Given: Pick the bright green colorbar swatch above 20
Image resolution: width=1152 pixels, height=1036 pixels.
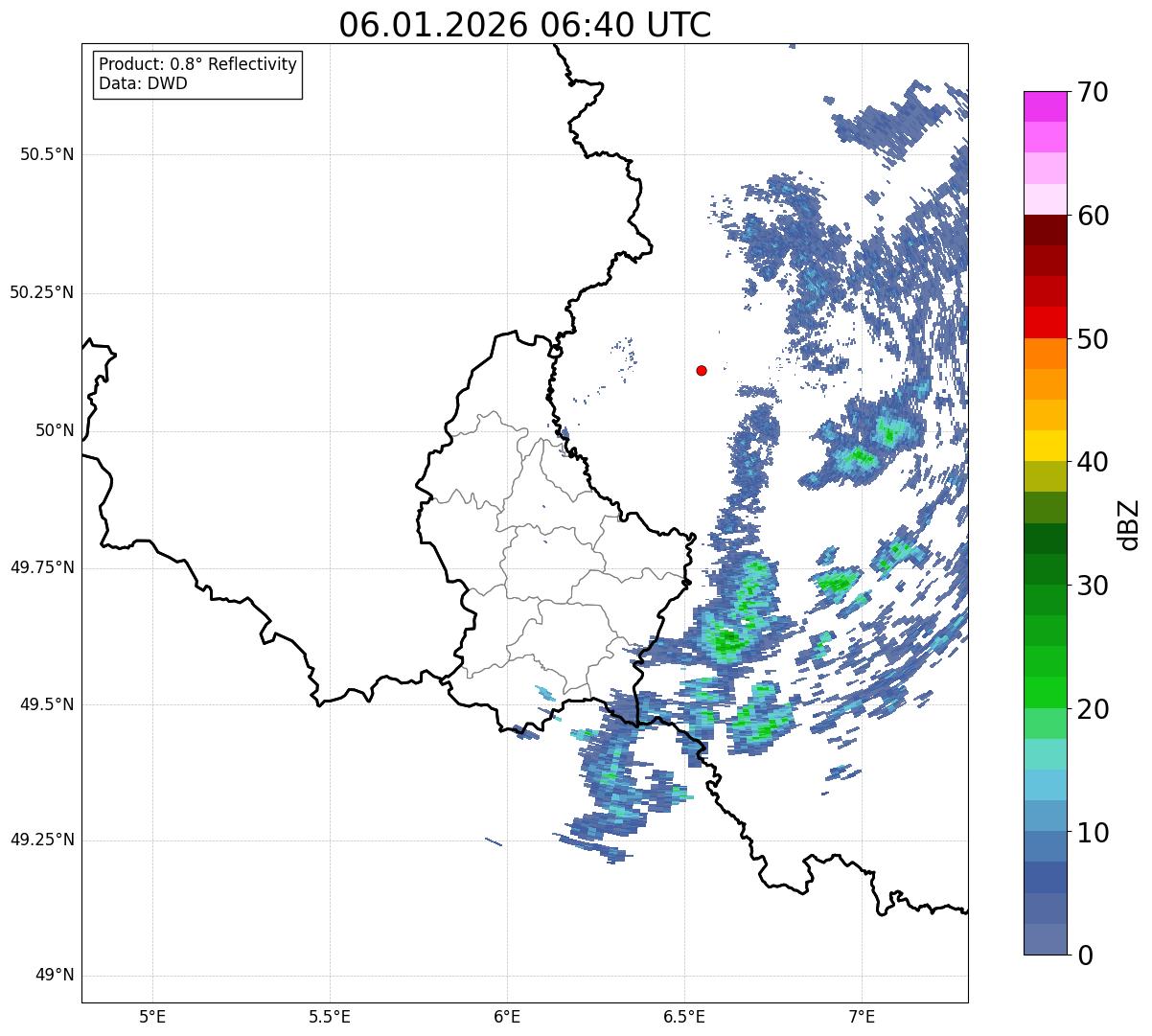Looking at the screenshot, I should 1045,693.
